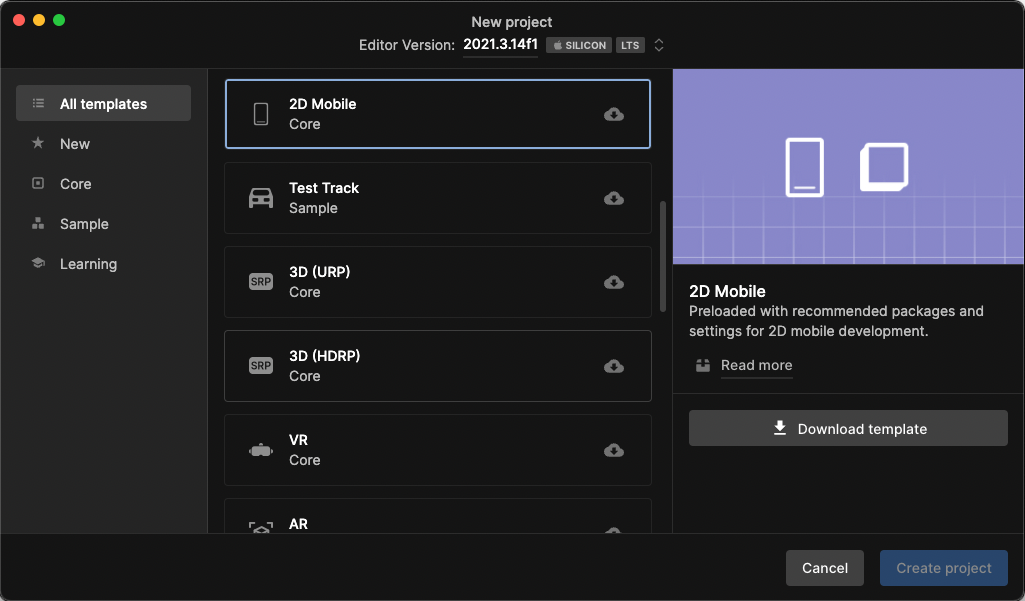1025x601 pixels.
Task: Click the template list scrollbar
Action: click(663, 256)
